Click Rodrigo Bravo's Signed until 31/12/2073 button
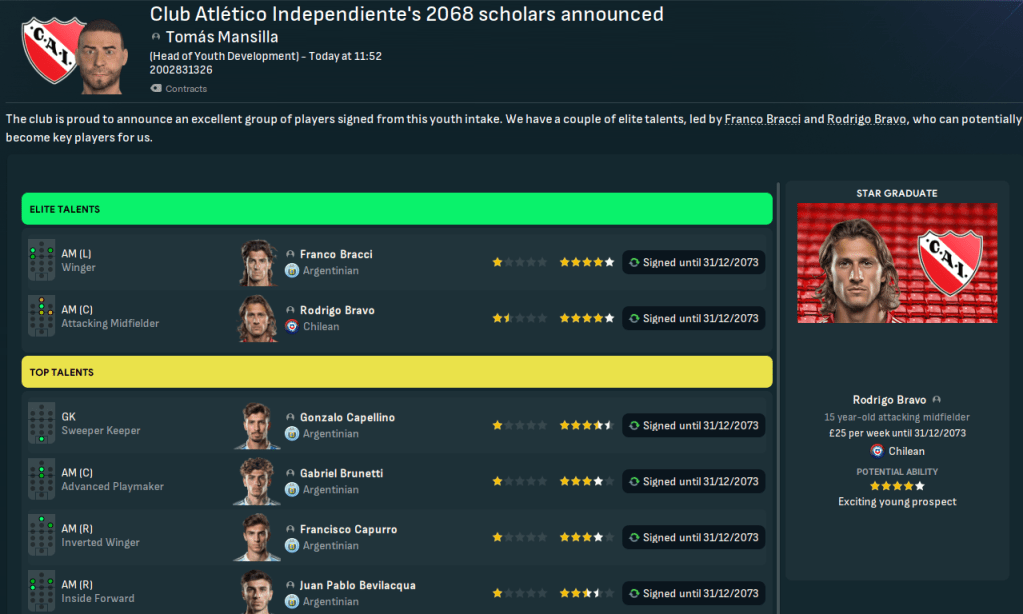This screenshot has height=614, width=1023. pyautogui.click(x=693, y=318)
